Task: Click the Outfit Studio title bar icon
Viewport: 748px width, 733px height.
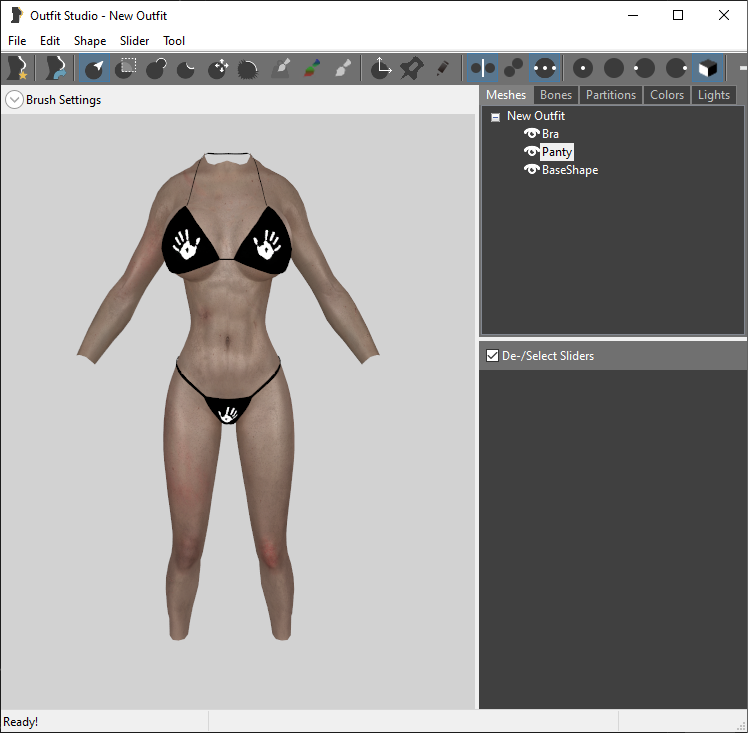Action: 17,15
